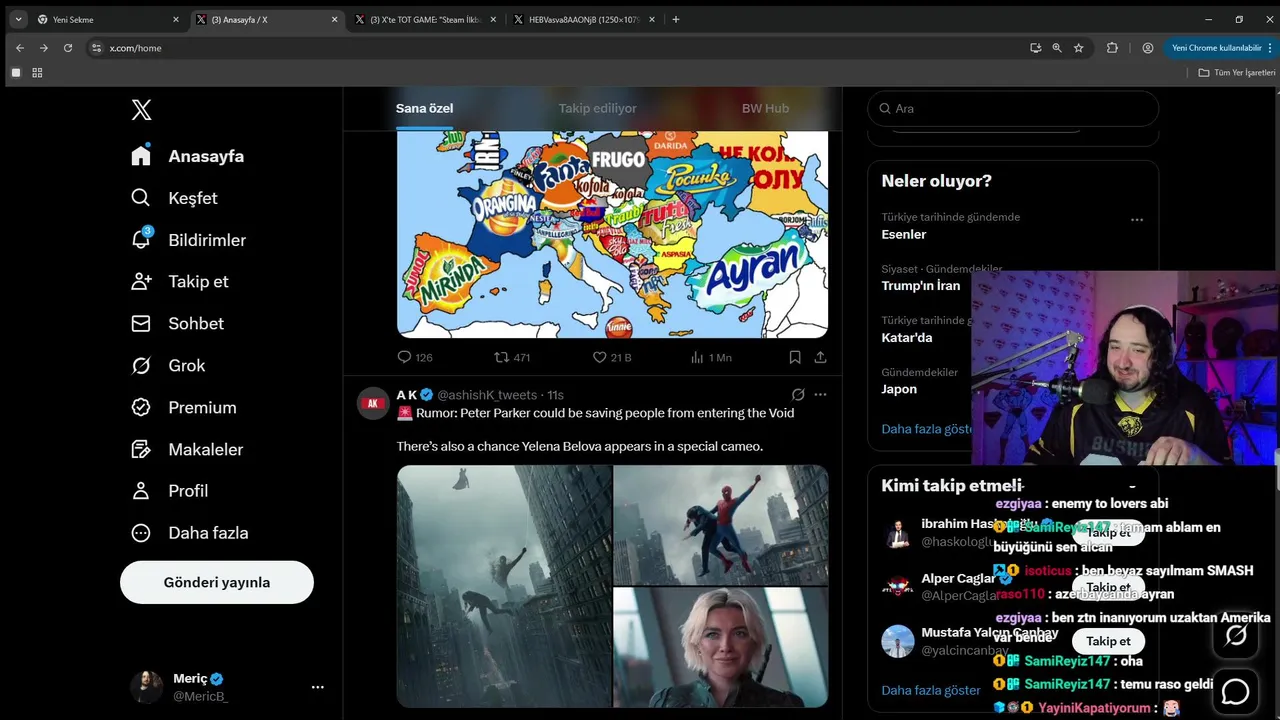Open floating messages chat button
This screenshot has width=1280, height=720.
(1235, 691)
